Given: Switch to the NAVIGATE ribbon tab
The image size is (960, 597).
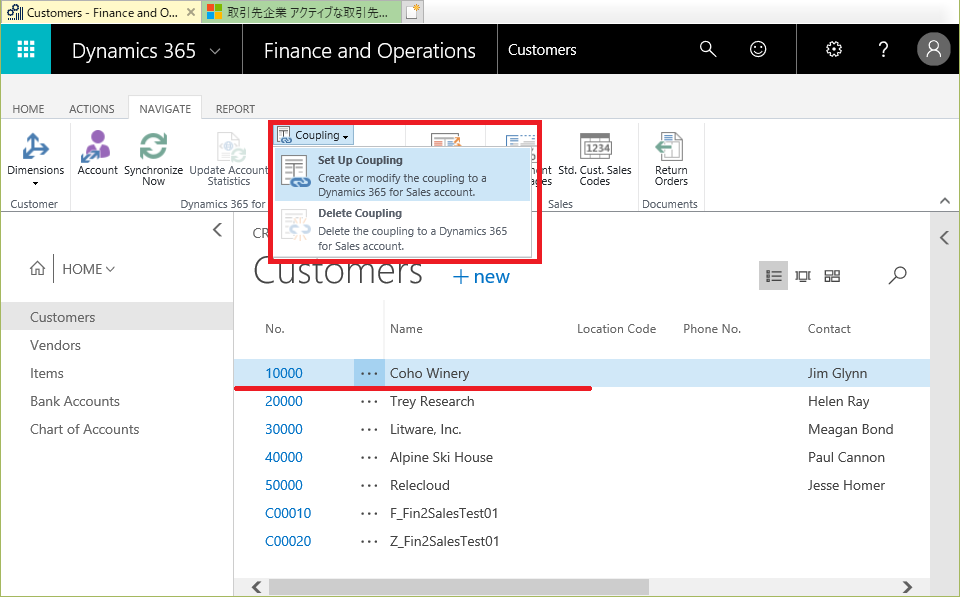Looking at the screenshot, I should (x=165, y=109).
